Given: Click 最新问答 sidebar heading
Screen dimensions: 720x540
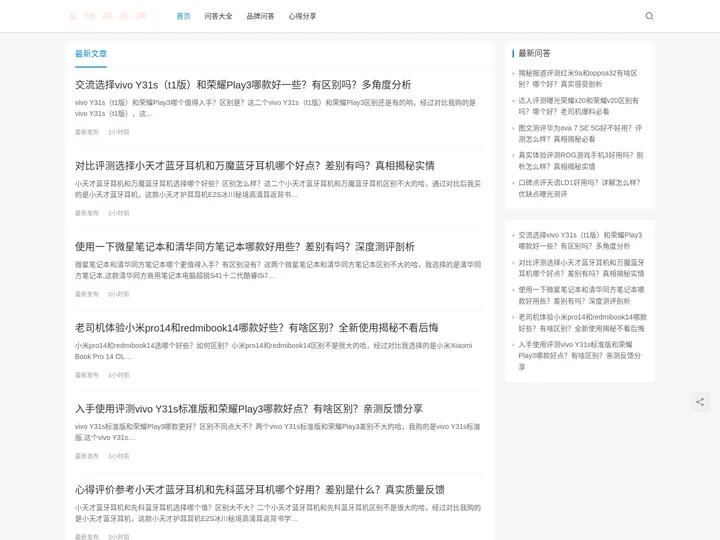Looking at the screenshot, I should [x=534, y=53].
